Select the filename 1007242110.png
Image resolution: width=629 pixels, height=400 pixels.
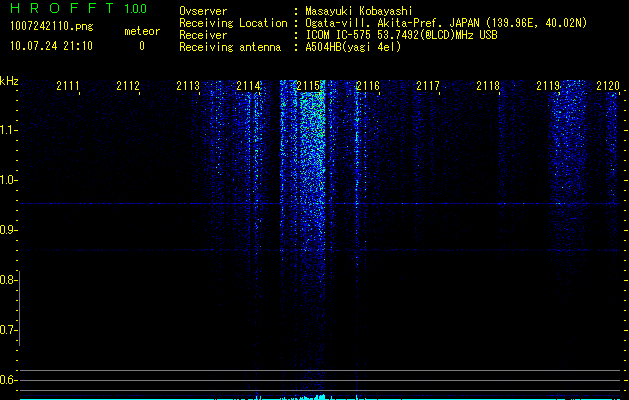[x=52, y=27]
